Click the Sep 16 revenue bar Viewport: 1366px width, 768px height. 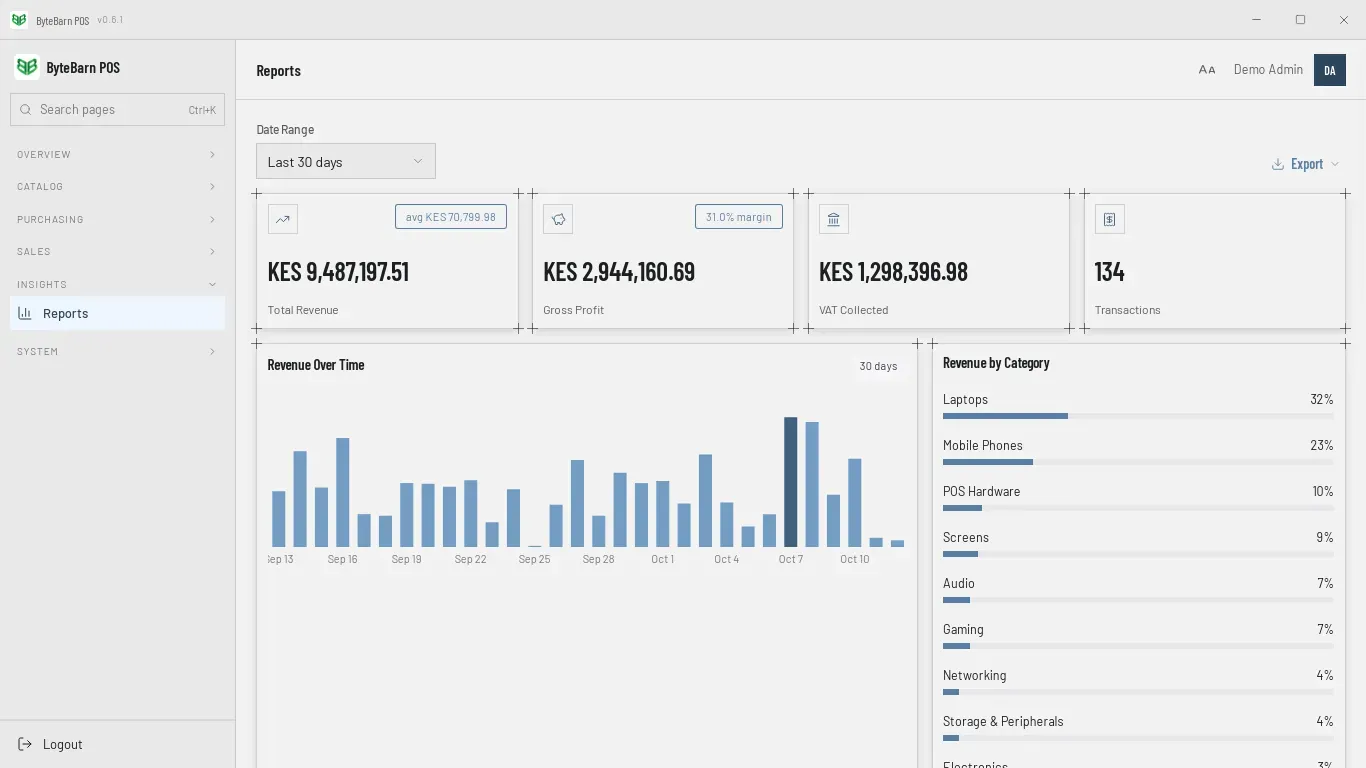[x=342, y=492]
